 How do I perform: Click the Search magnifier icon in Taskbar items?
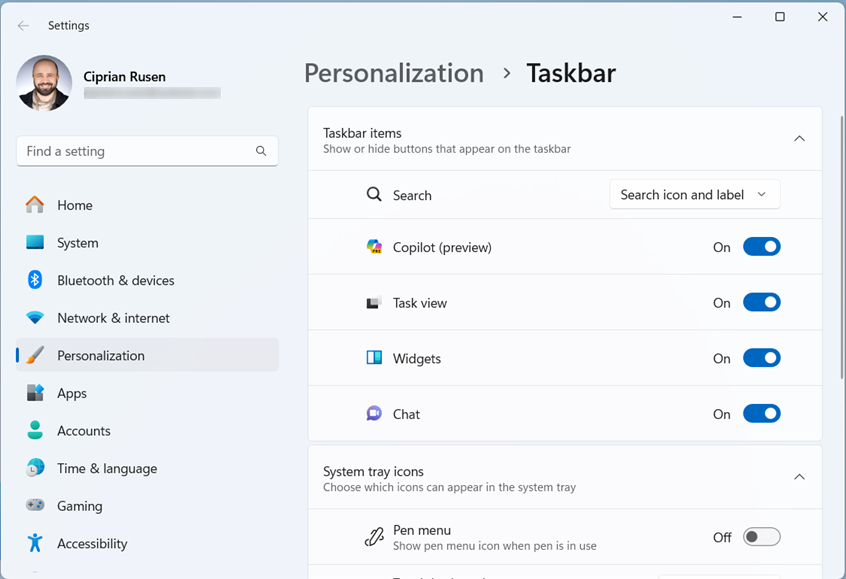tap(374, 194)
